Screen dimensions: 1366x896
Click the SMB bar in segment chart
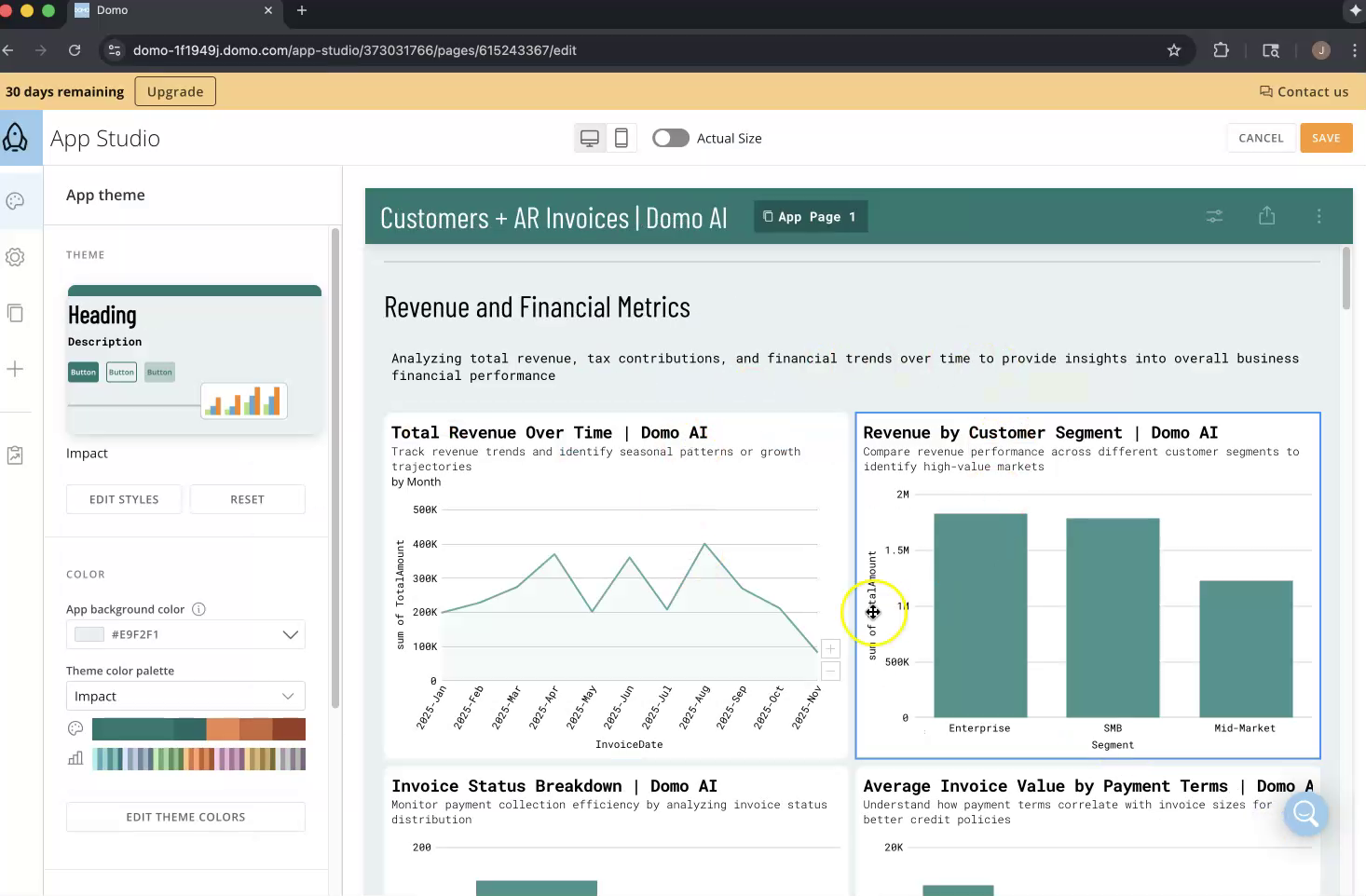pos(1113,618)
